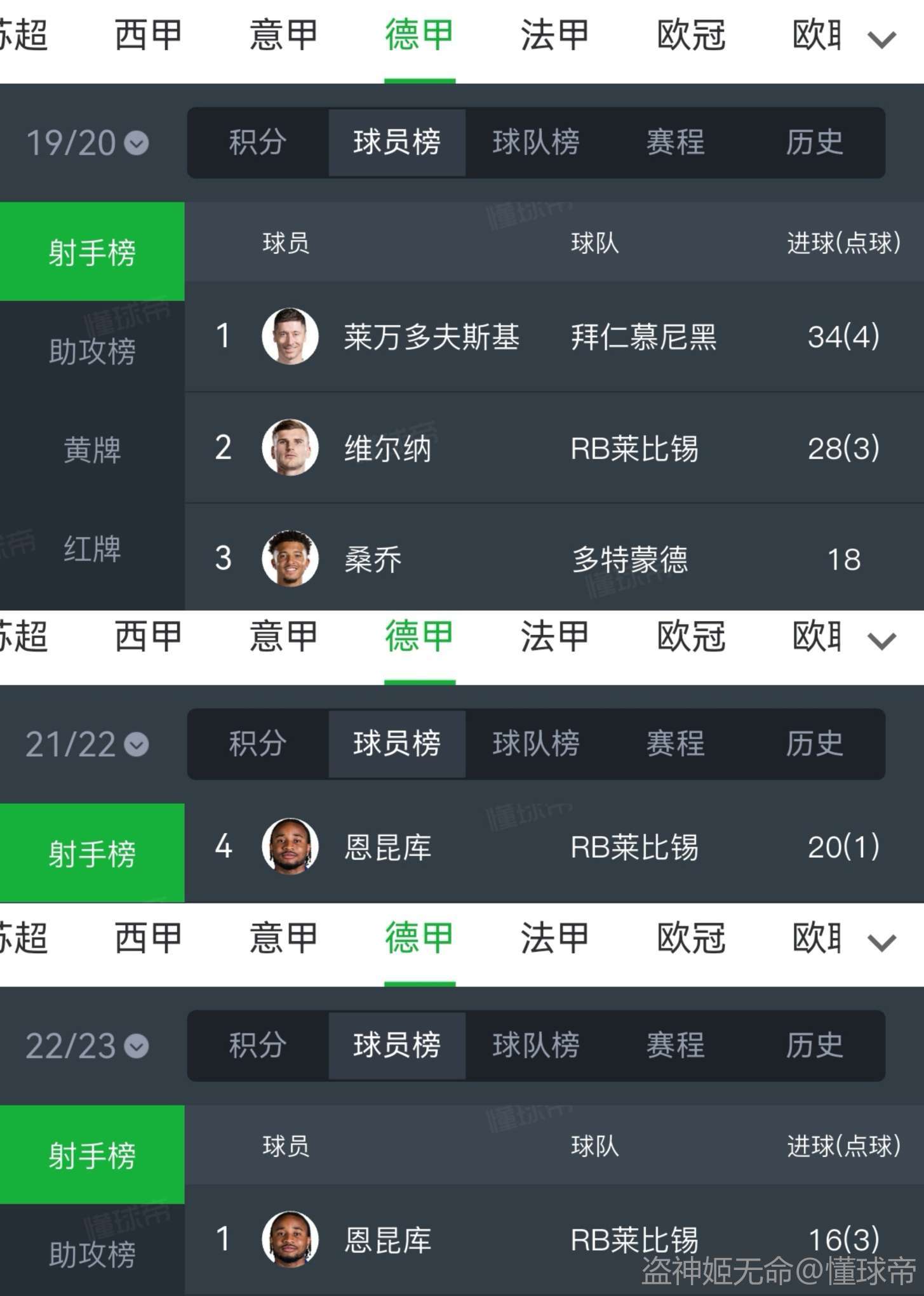Switch to the 欧冠 tab at top
The image size is (924, 1296).
(x=691, y=35)
